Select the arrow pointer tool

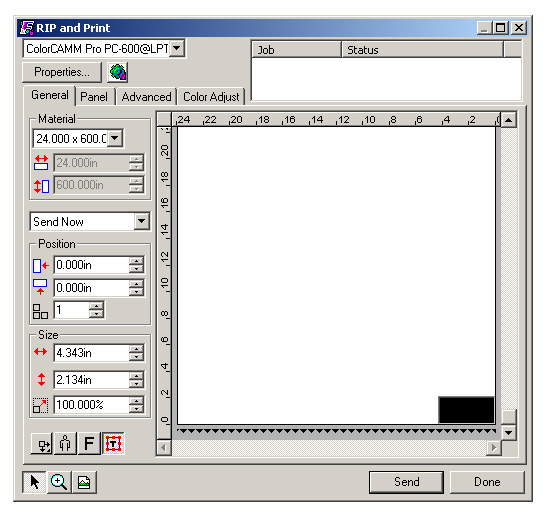tap(34, 482)
